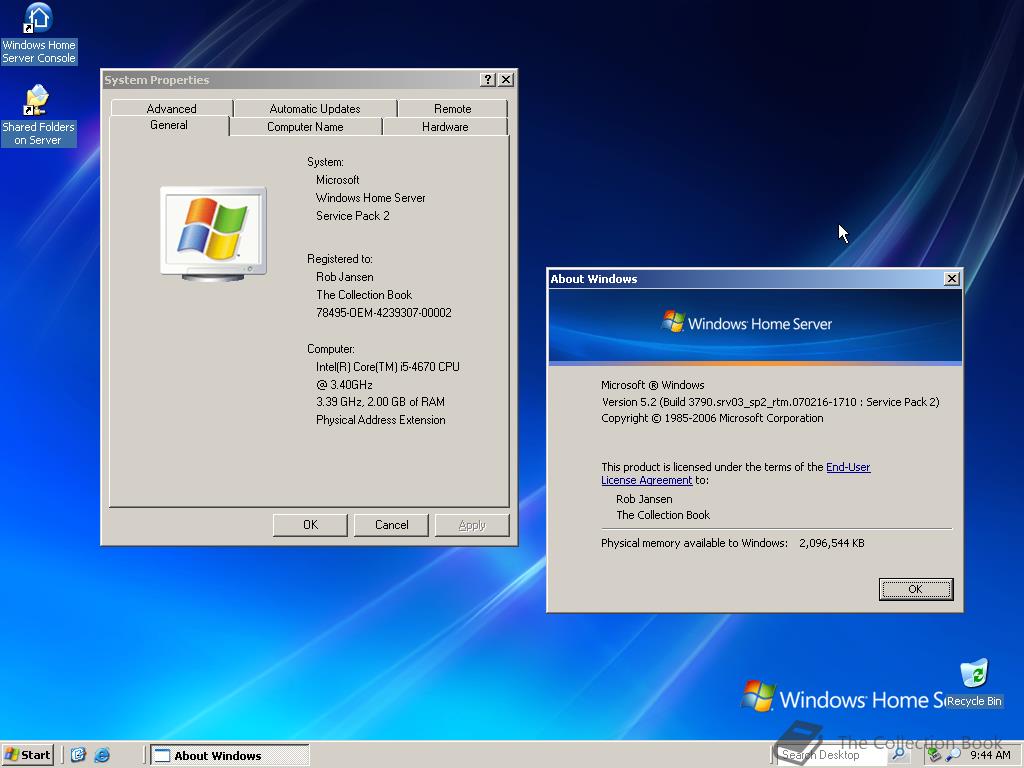The image size is (1024, 768).
Task: Click the Windows logo monitor image
Action: tap(214, 233)
